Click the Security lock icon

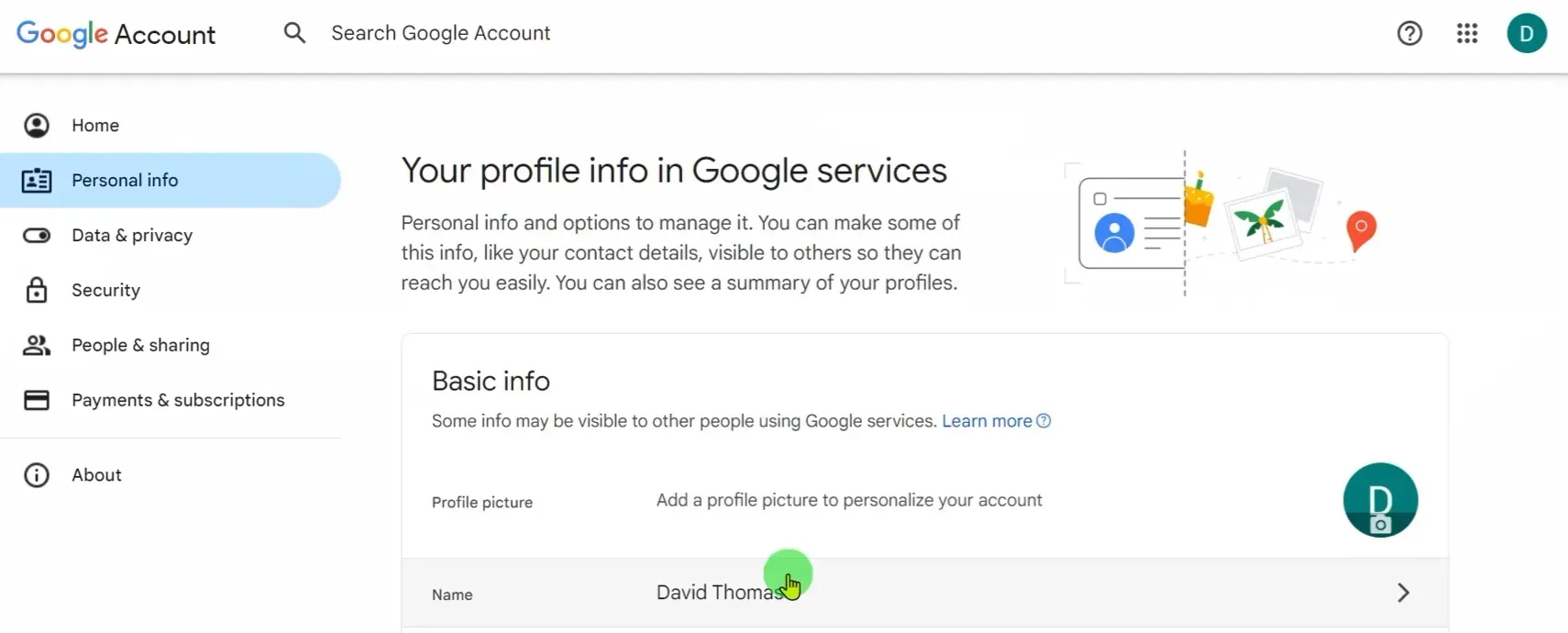click(x=37, y=290)
